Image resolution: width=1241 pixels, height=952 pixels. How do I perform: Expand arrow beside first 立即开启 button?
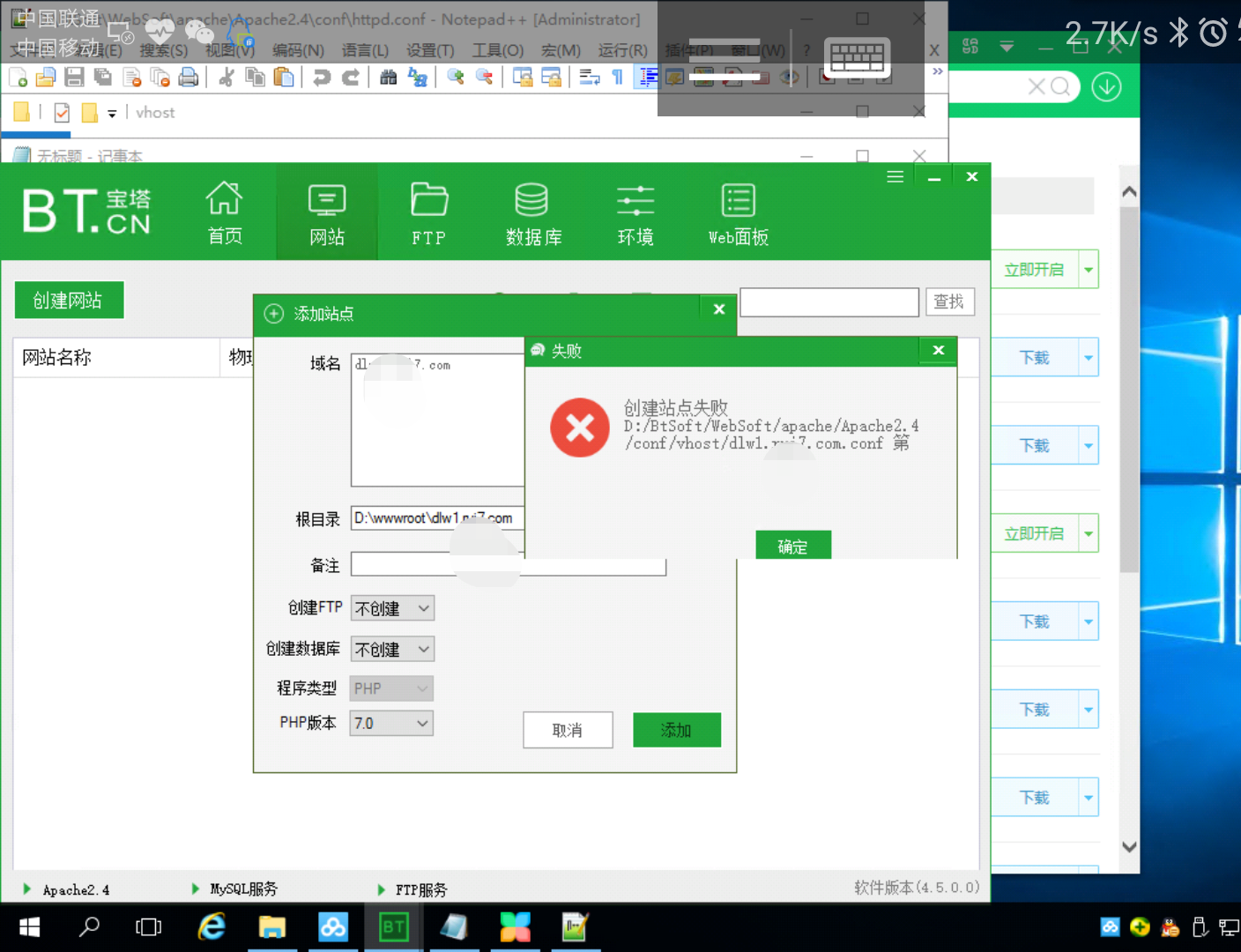pos(1089,270)
